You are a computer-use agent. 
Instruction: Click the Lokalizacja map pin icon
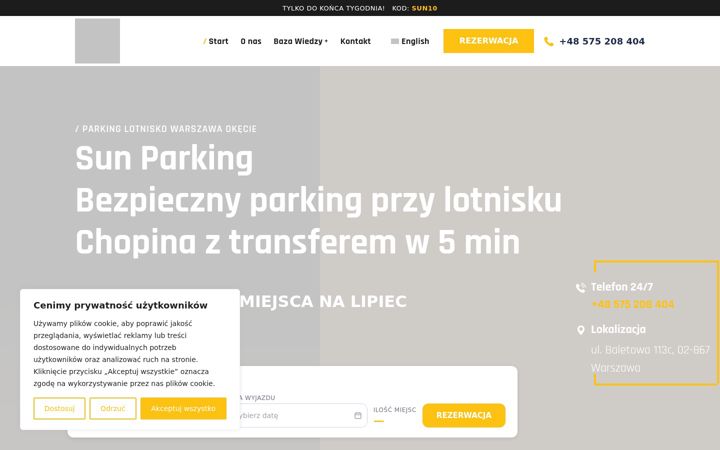[x=581, y=330]
